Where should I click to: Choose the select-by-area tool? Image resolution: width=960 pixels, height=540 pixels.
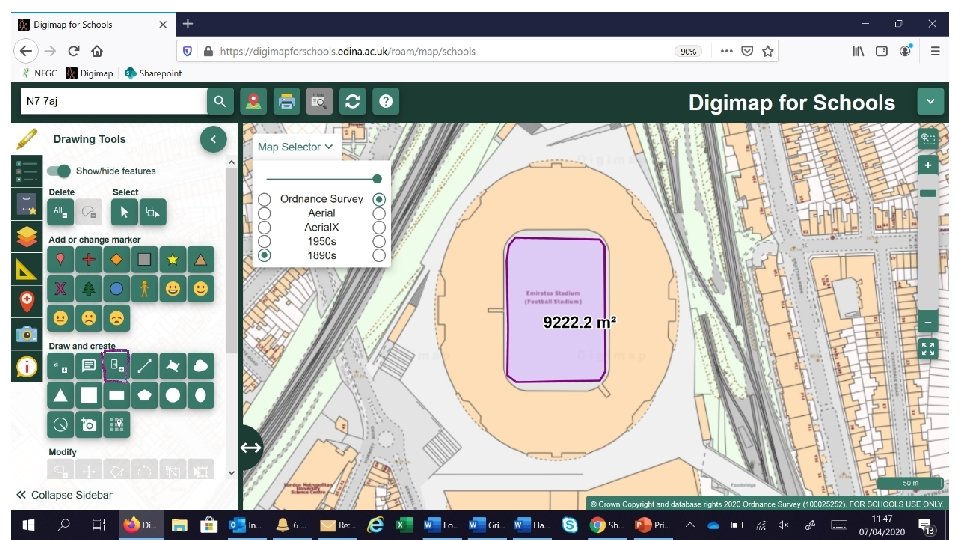point(152,212)
